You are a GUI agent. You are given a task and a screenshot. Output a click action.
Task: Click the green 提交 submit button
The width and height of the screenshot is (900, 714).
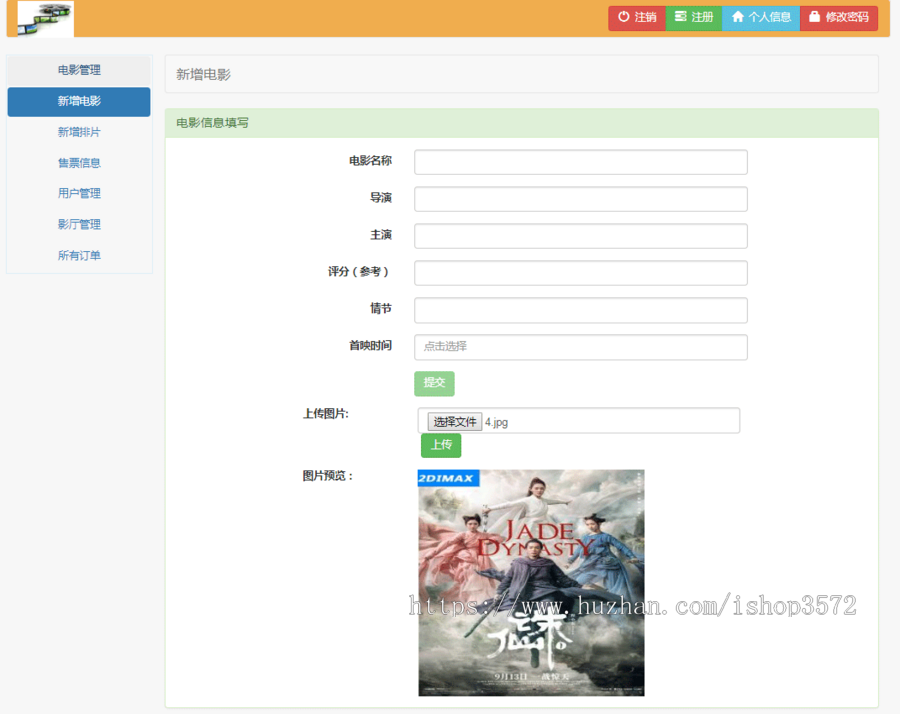click(435, 383)
